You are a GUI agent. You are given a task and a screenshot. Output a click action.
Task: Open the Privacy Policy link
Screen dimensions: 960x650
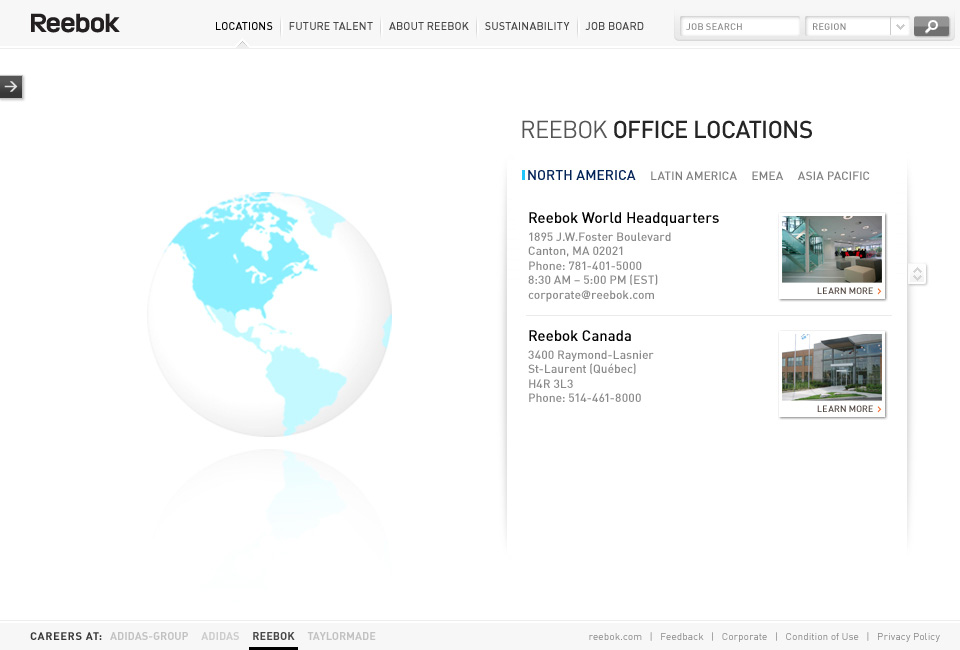909,637
